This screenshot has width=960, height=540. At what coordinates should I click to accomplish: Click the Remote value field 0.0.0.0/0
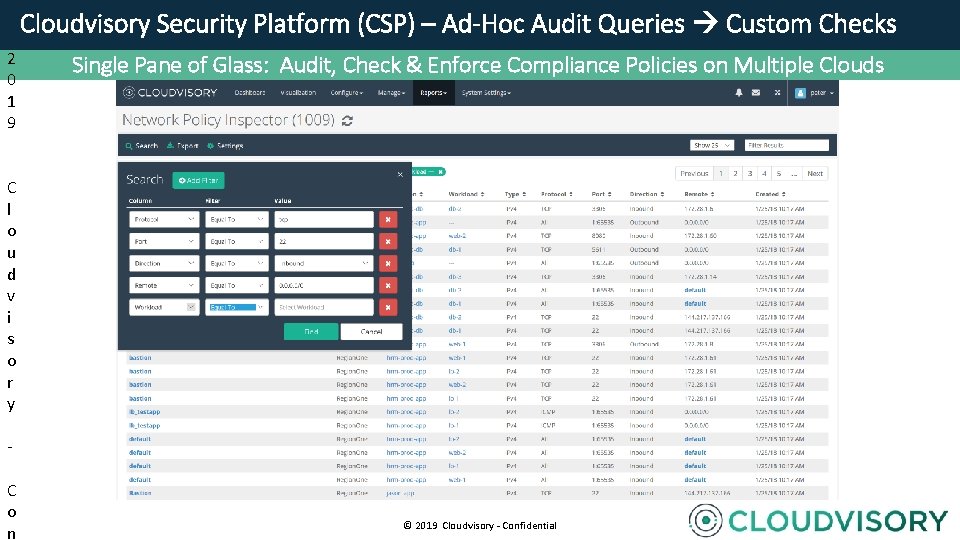click(324, 285)
